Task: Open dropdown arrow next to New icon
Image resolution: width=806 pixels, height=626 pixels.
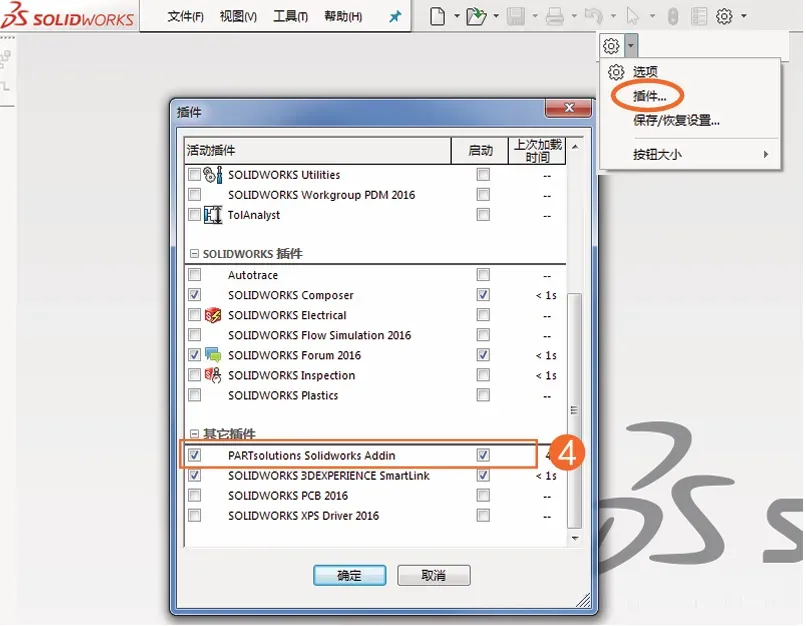Action: coord(456,16)
